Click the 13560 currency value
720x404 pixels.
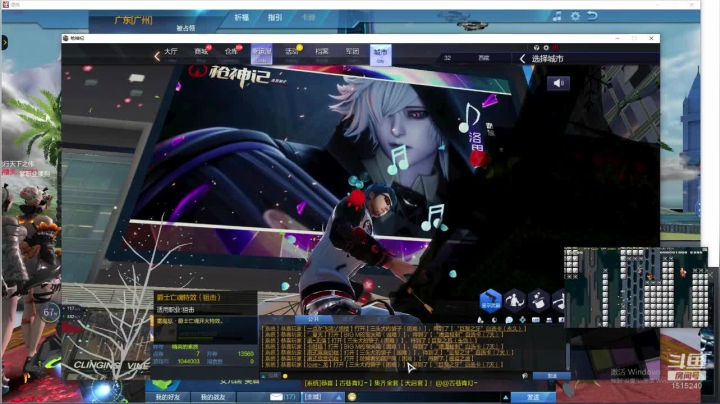246,354
